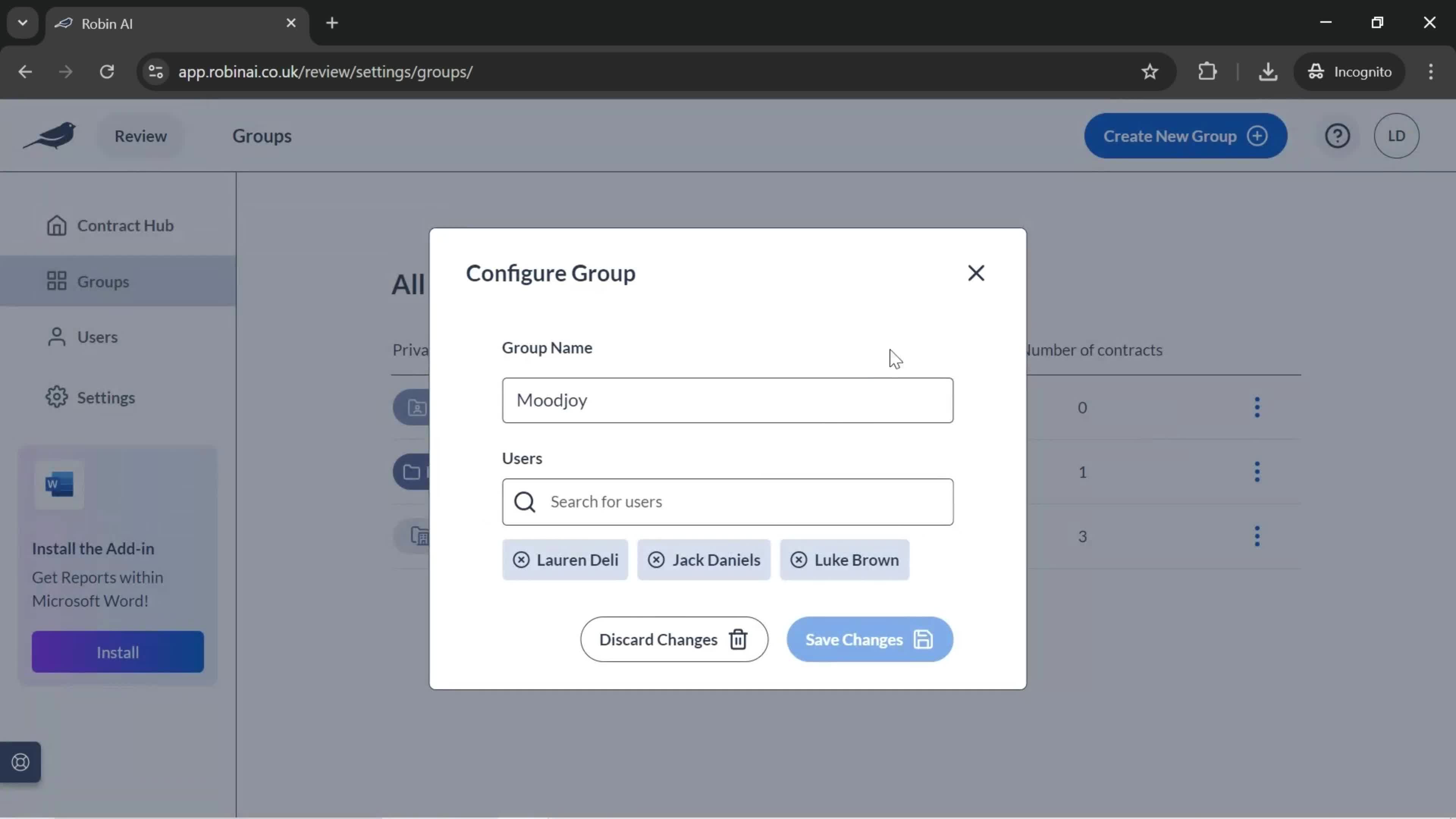Expand the first group options menu
Image resolution: width=1456 pixels, height=819 pixels.
1257,407
